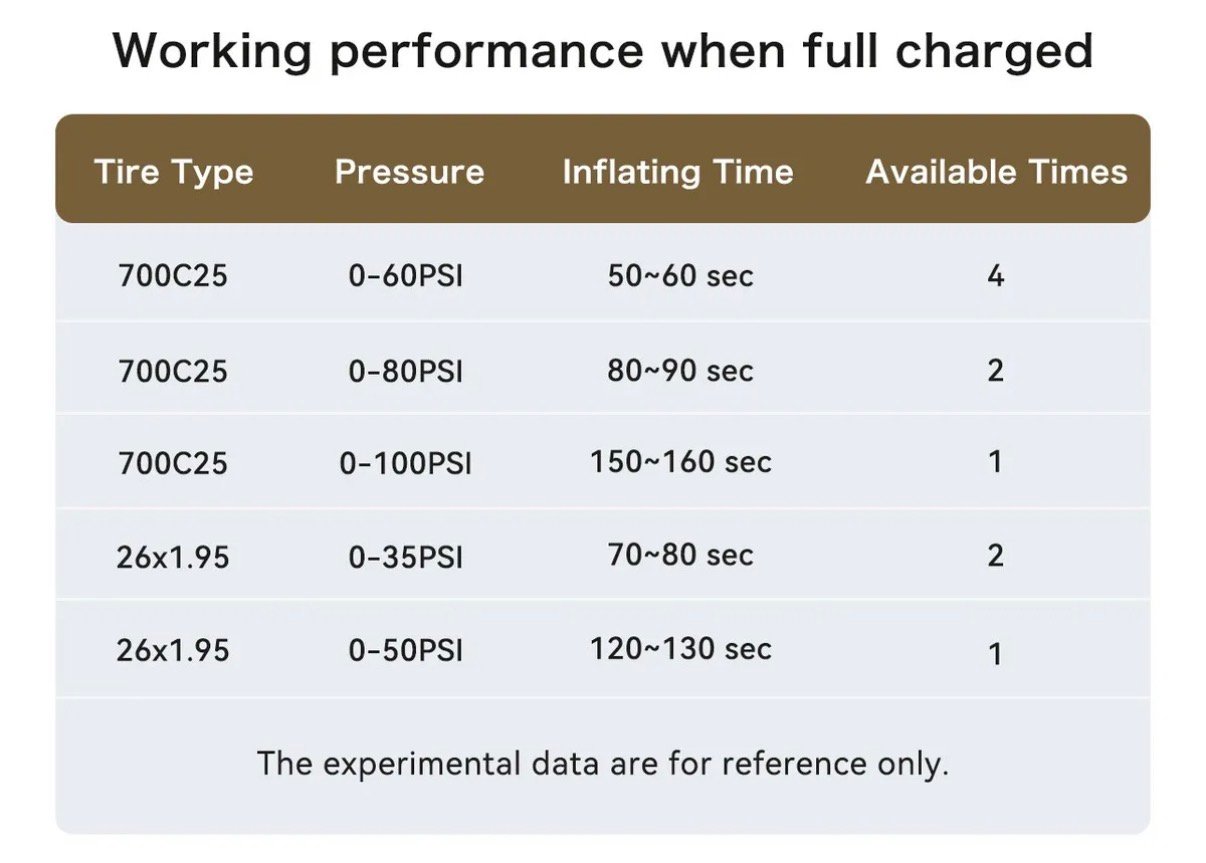The height and width of the screenshot is (863, 1206).
Task: Click the 0-35PSI pressure cell
Action: click(406, 557)
